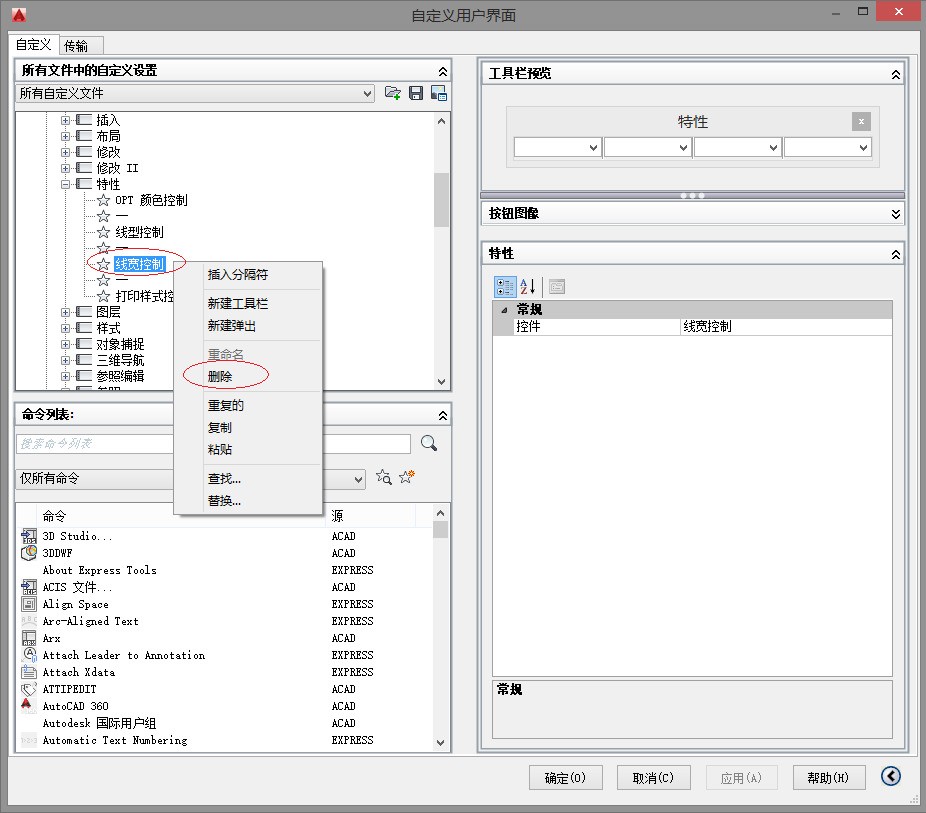Collapse the 常规 property category
926x813 pixels.
click(x=504, y=310)
